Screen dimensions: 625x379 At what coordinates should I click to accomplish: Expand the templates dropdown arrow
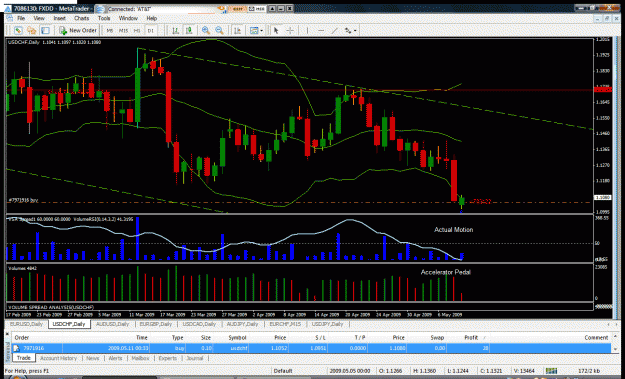pyautogui.click(x=261, y=30)
